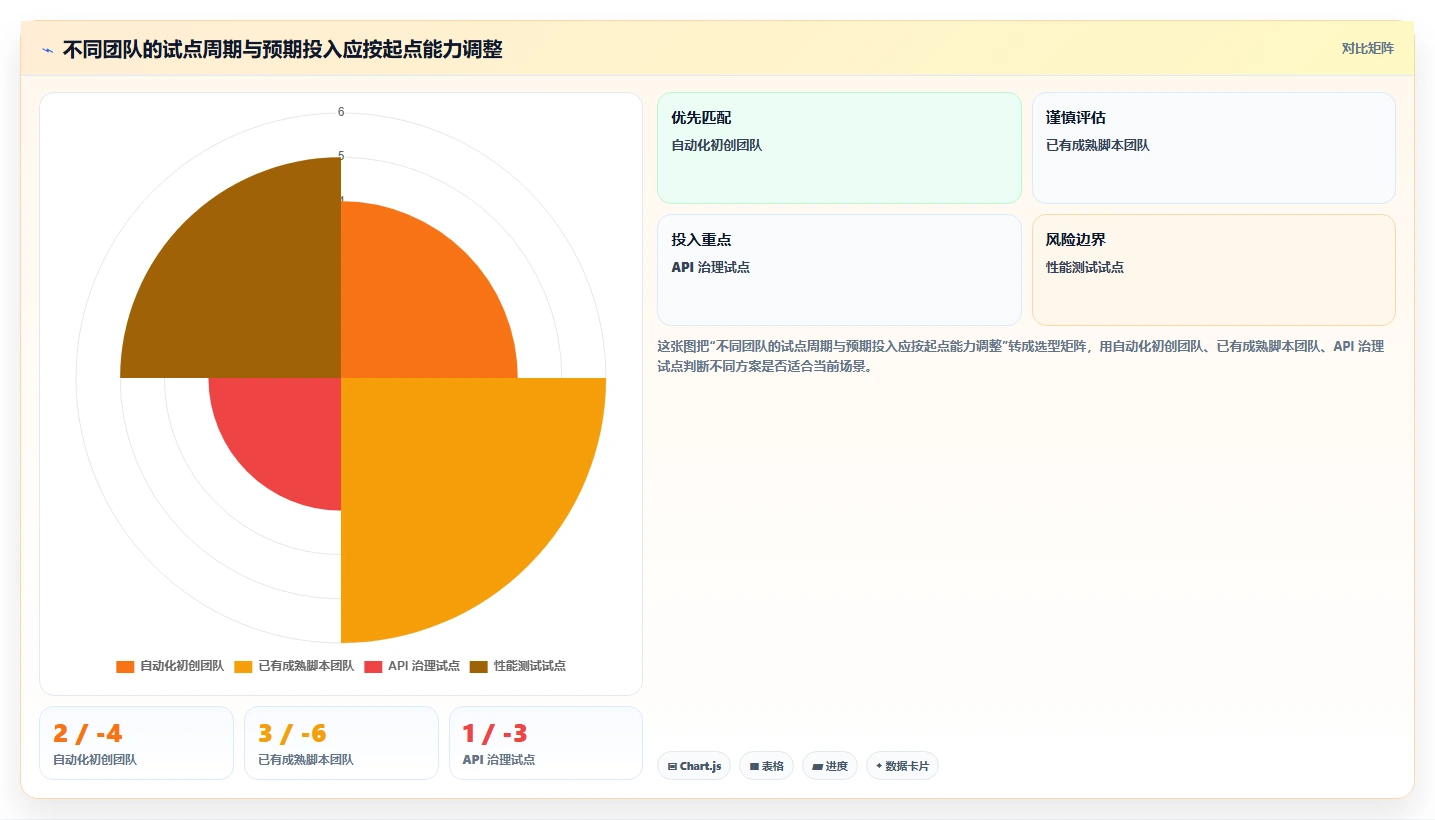Viewport: 1435px width, 820px height.
Task: Click the 进度 tag chip
Action: point(830,766)
